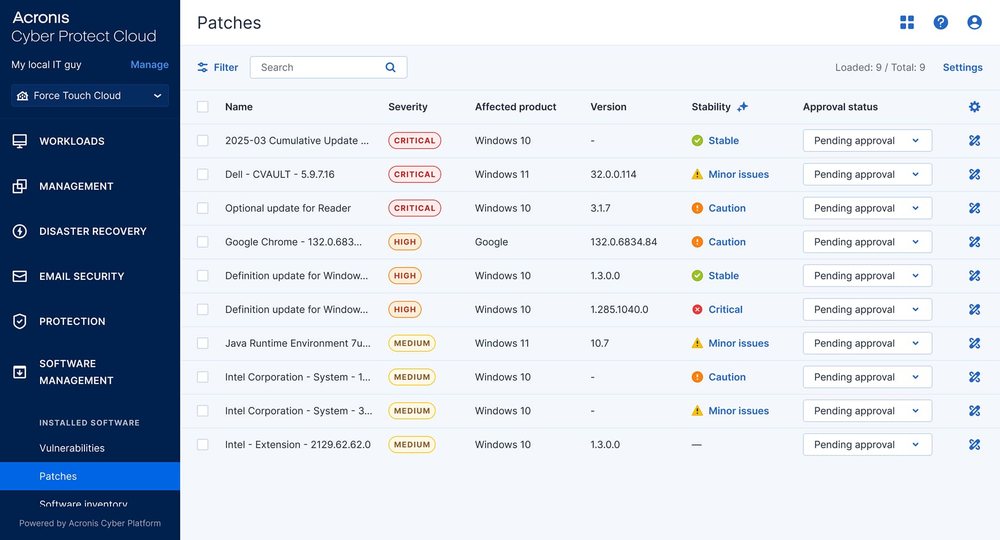The width and height of the screenshot is (1000, 540).
Task: Click version cell 132.0.6834.84
Action: 624,242
